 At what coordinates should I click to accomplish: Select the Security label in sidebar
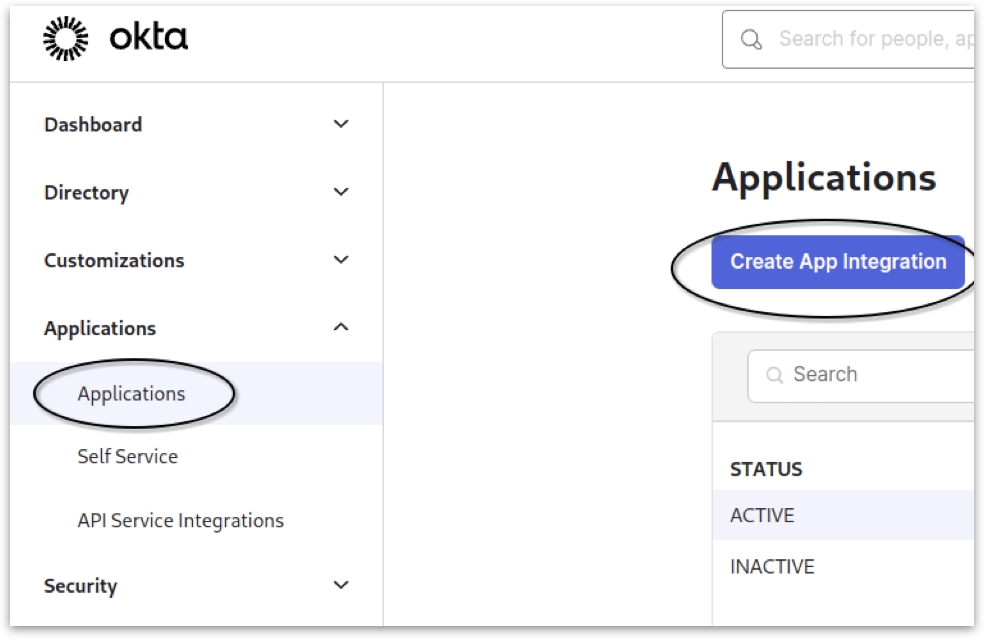tap(80, 586)
